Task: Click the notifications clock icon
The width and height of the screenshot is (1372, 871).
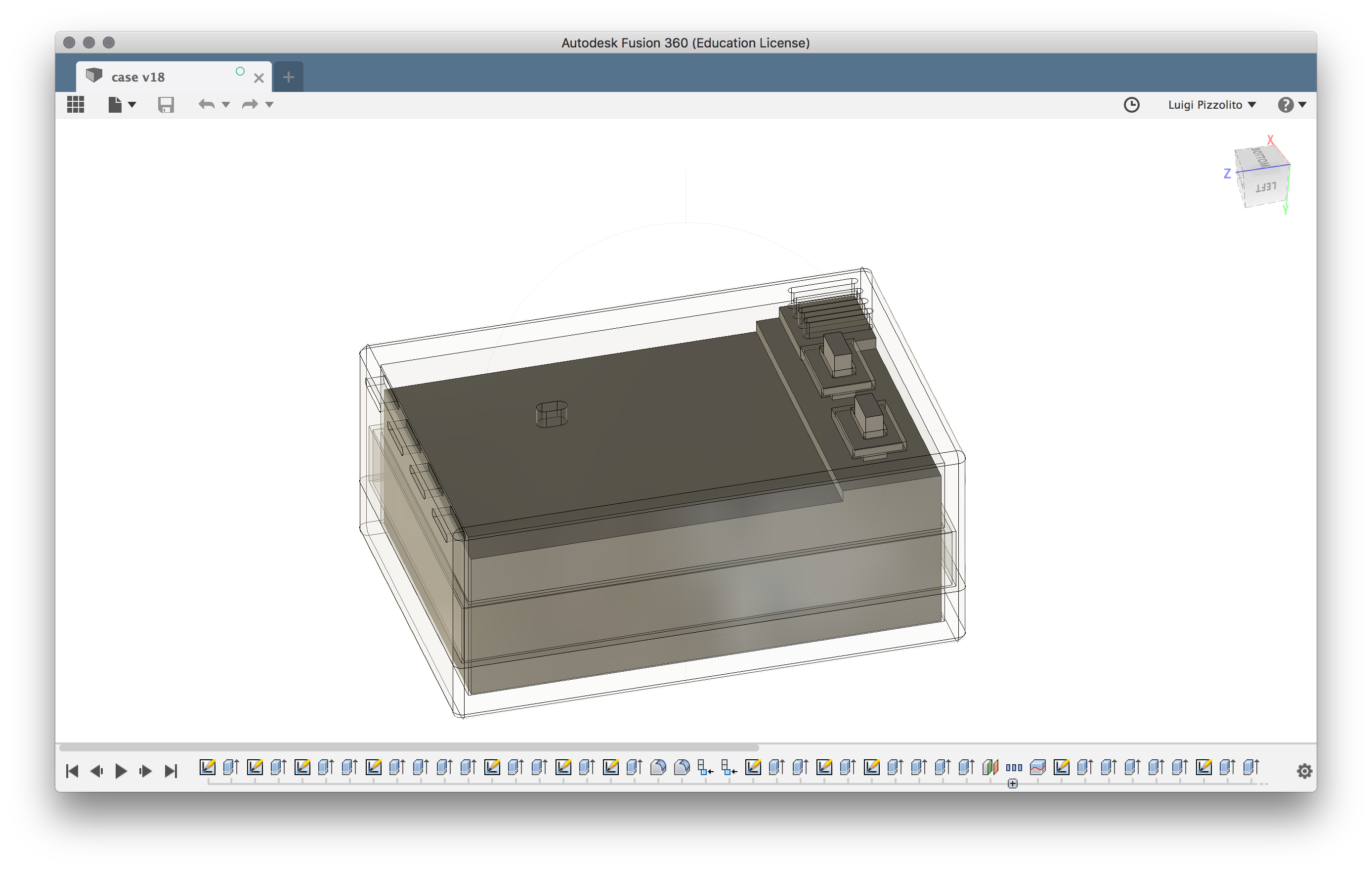Action: click(x=1132, y=104)
